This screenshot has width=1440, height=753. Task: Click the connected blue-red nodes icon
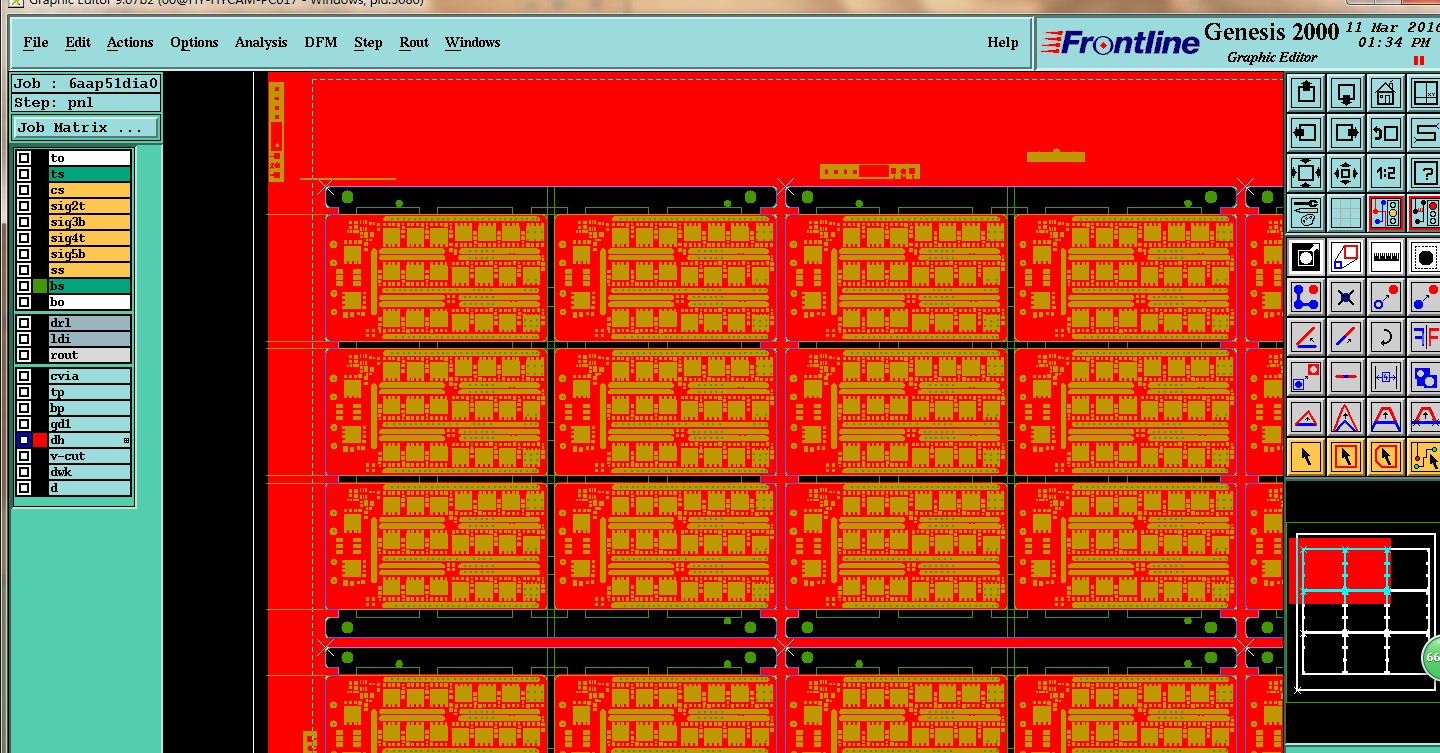[1306, 297]
